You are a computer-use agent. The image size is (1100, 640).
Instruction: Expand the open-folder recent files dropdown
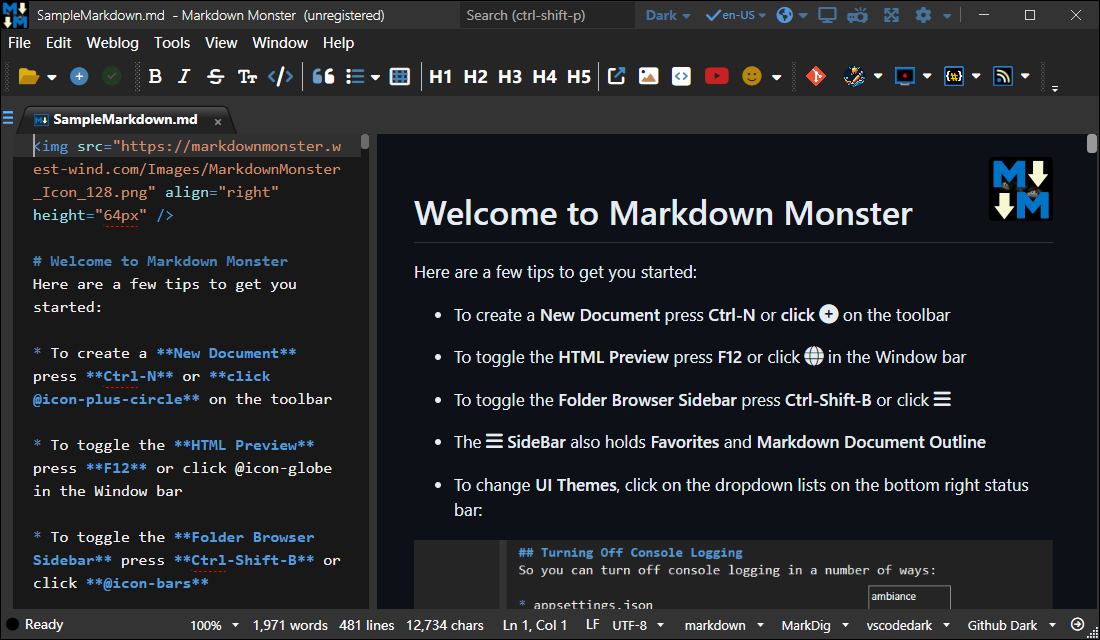(52, 77)
